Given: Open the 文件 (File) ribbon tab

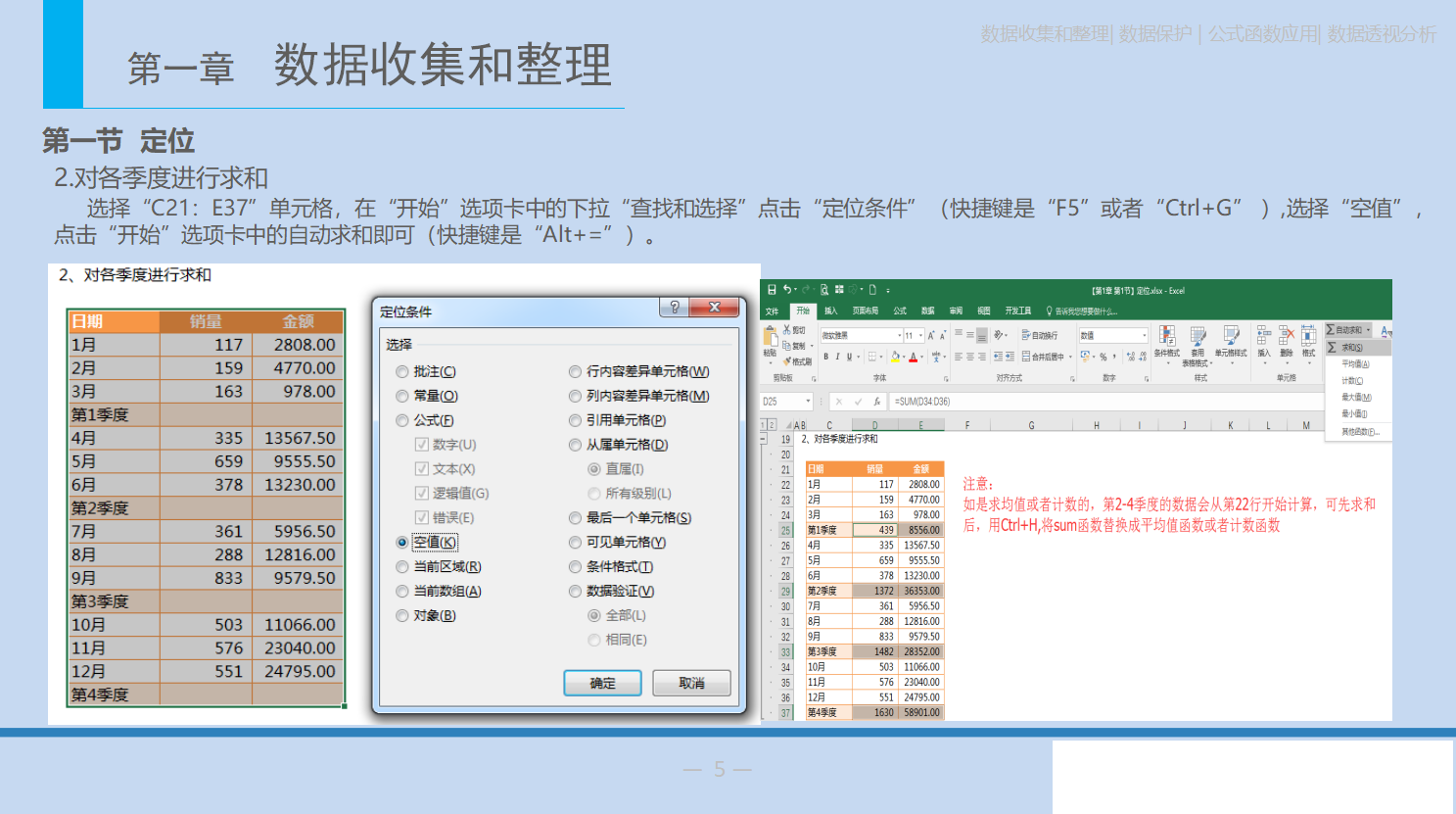Looking at the screenshot, I should point(772,311).
